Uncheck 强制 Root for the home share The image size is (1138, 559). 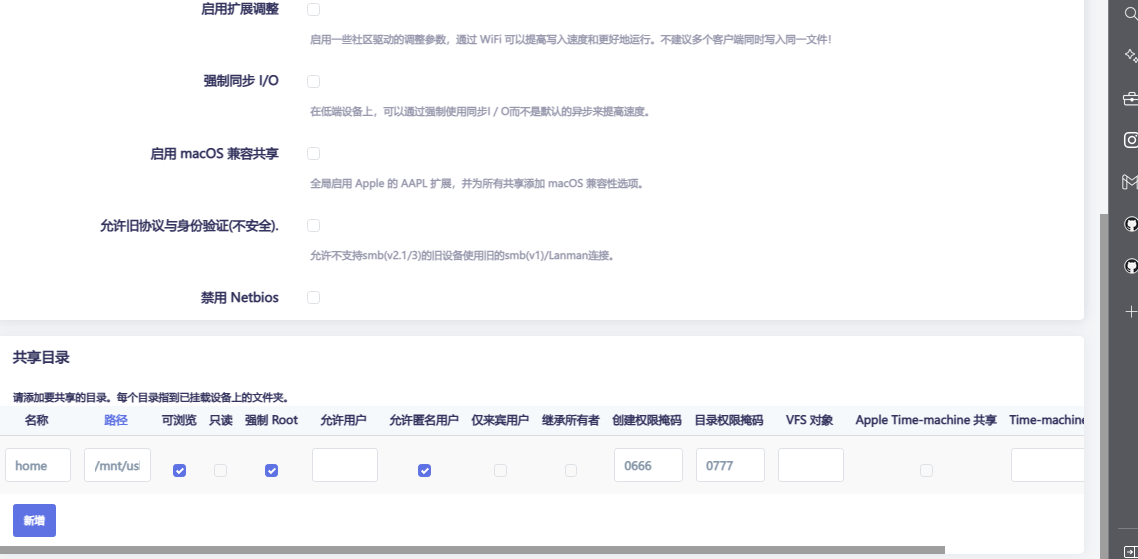pos(271,470)
